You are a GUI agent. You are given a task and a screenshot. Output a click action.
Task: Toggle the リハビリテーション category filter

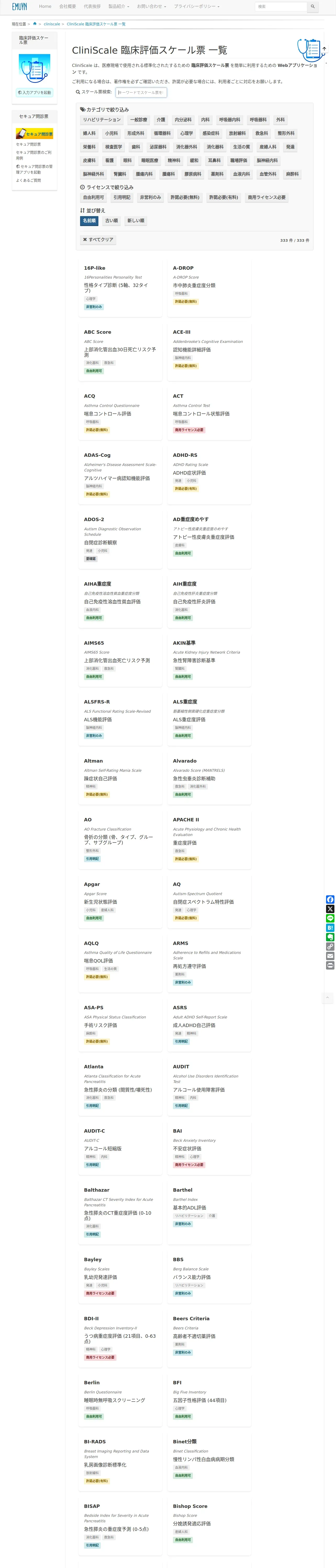coord(102,120)
